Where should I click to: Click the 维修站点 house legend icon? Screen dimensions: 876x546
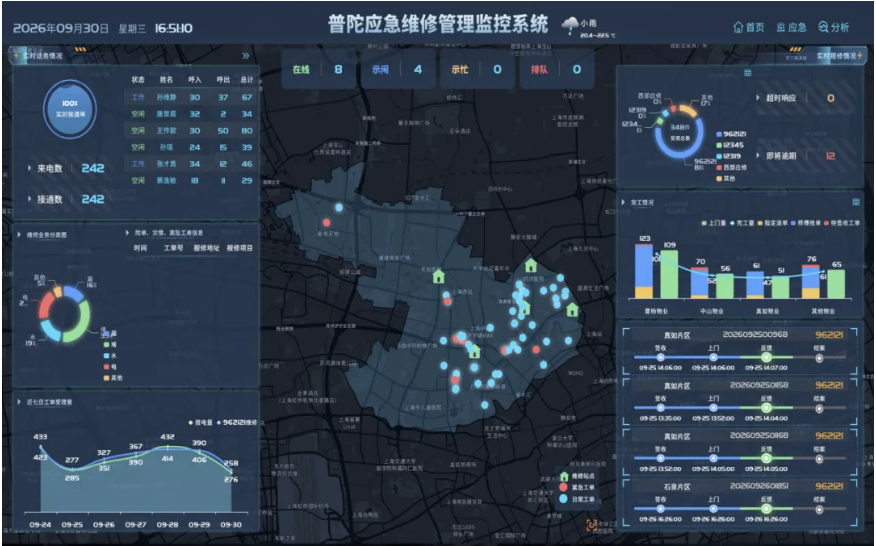[564, 476]
